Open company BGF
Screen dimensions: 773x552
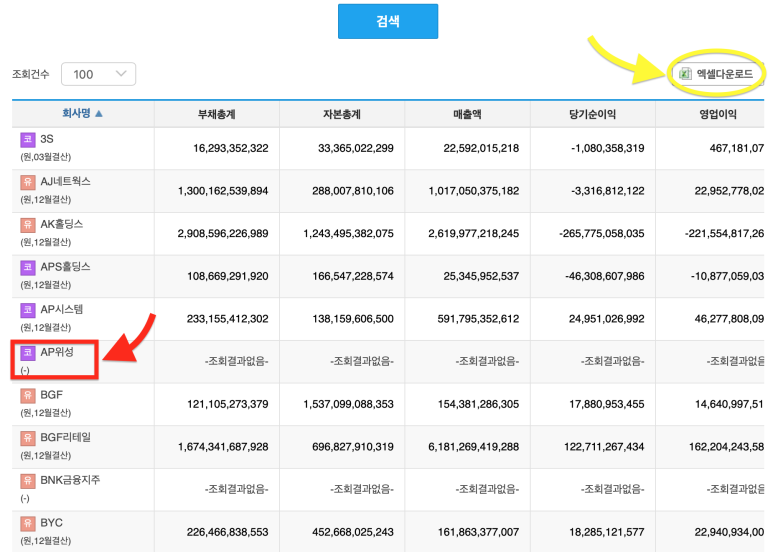pyautogui.click(x=52, y=395)
